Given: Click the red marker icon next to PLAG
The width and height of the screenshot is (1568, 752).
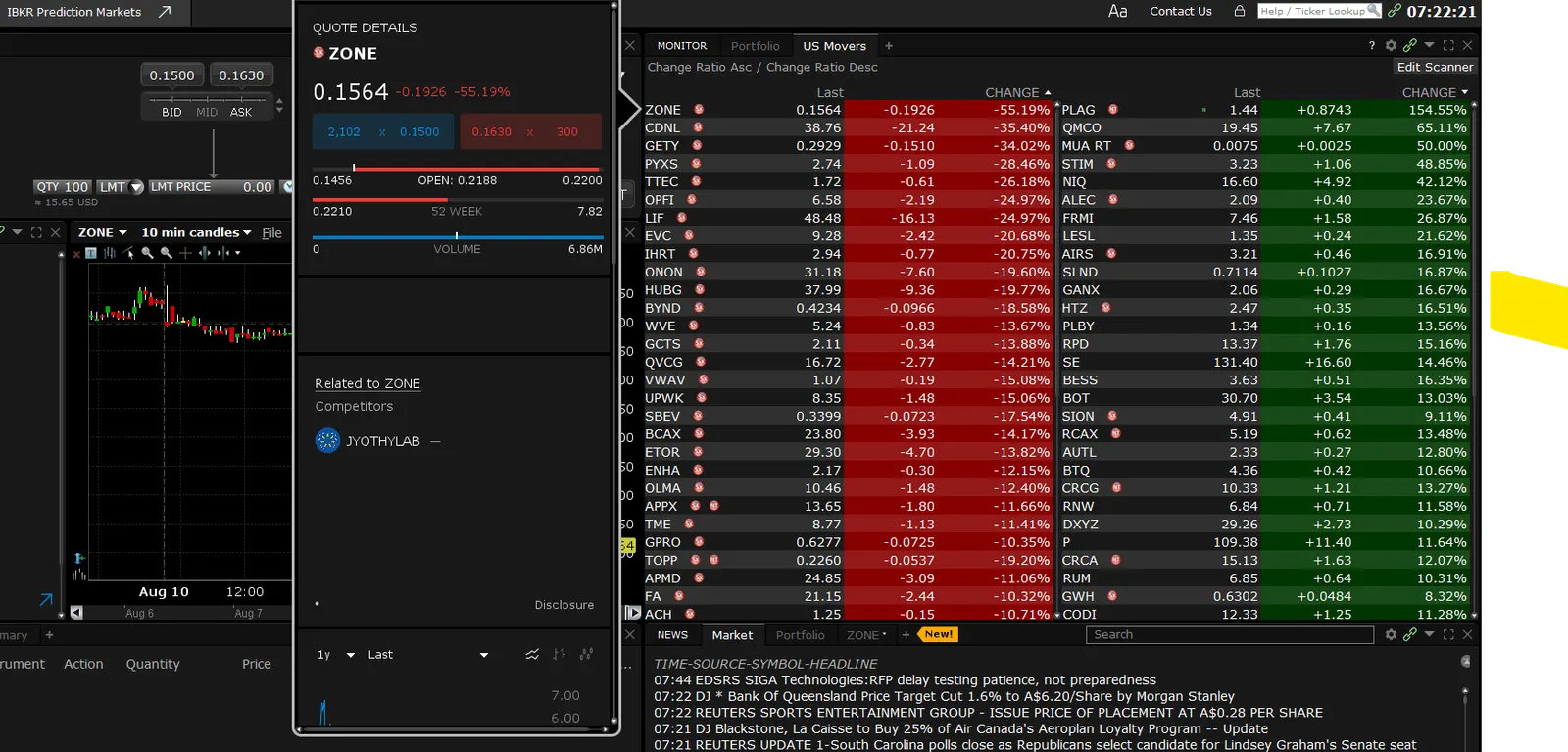Looking at the screenshot, I should coord(1113,110).
